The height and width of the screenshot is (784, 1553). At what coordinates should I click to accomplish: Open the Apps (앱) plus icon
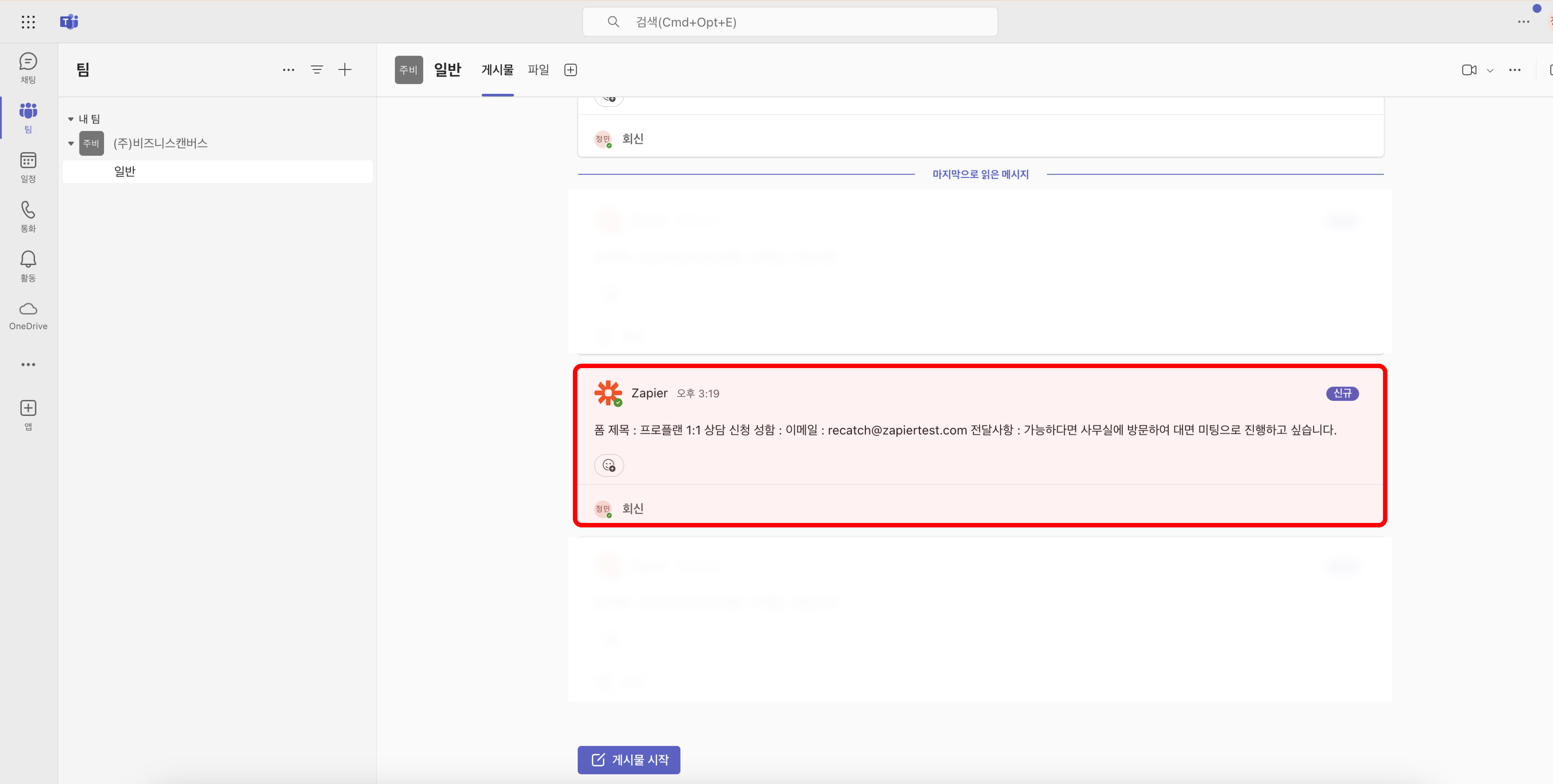(x=28, y=415)
